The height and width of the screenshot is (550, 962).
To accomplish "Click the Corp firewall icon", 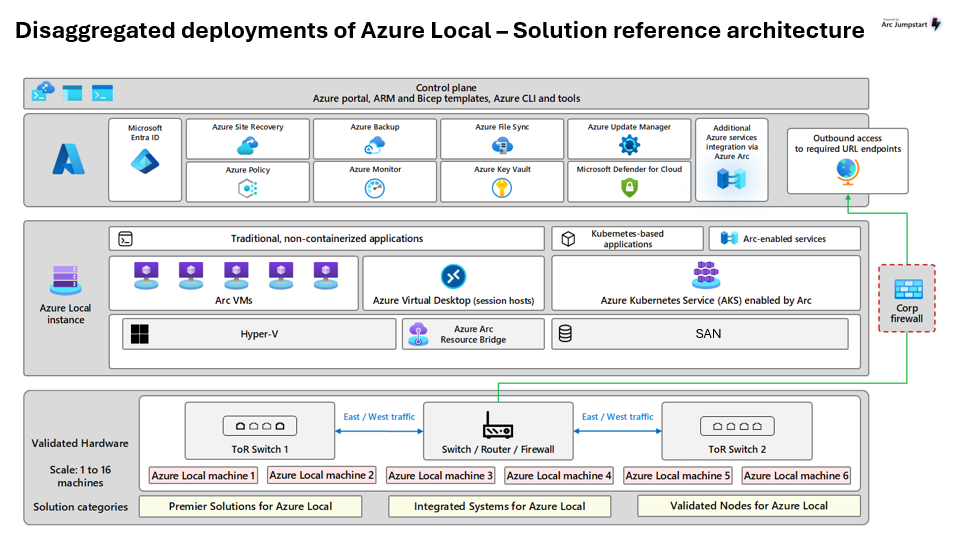I will [907, 290].
